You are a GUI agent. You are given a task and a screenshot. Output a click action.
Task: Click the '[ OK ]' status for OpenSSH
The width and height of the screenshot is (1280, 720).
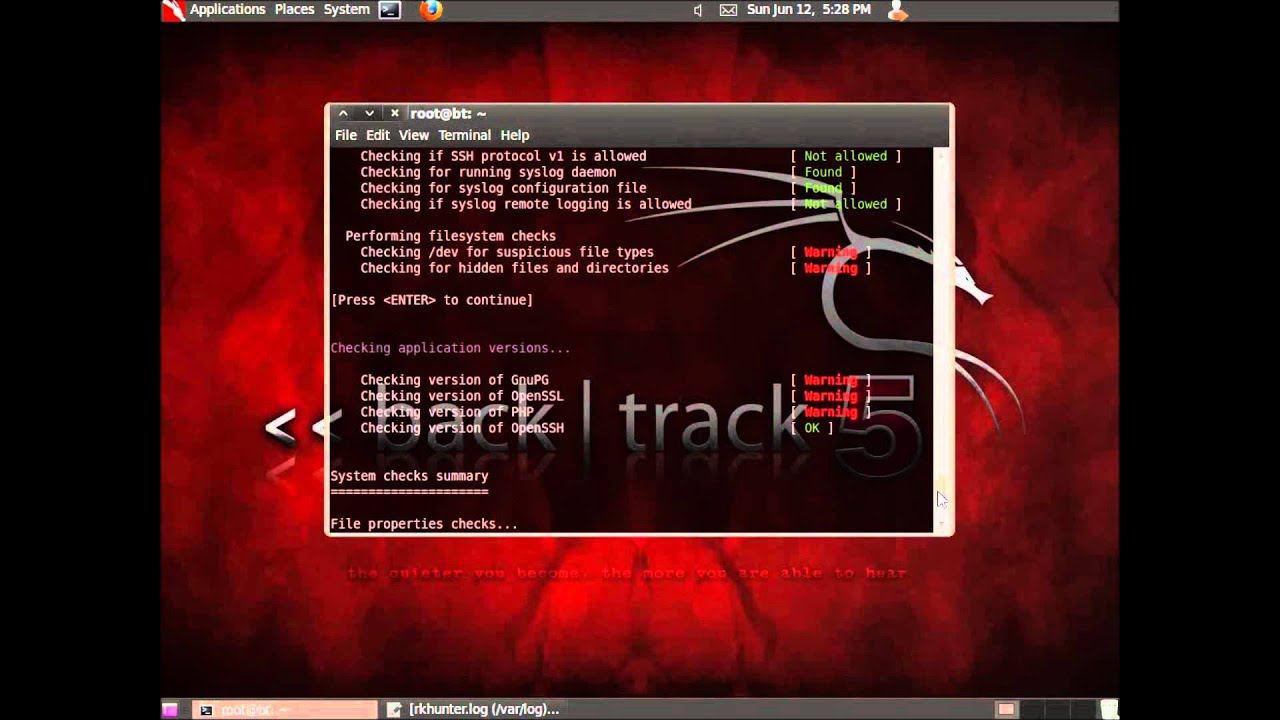coord(812,428)
